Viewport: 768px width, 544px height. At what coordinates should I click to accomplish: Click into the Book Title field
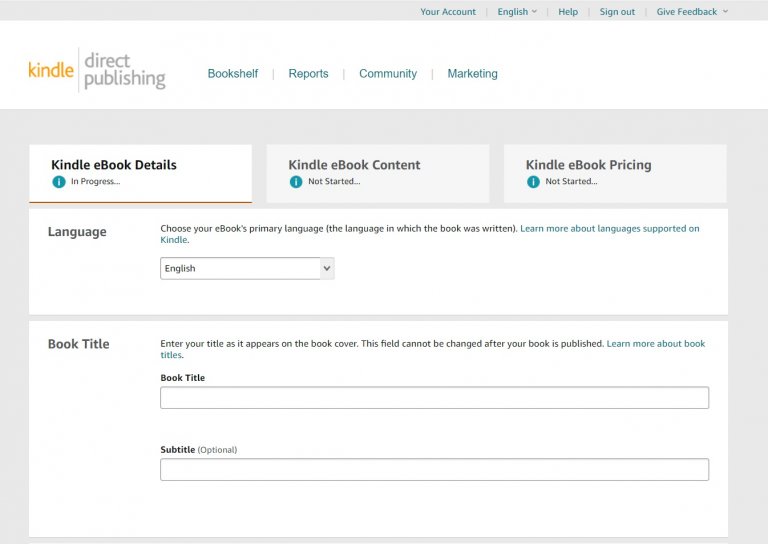click(x=434, y=398)
